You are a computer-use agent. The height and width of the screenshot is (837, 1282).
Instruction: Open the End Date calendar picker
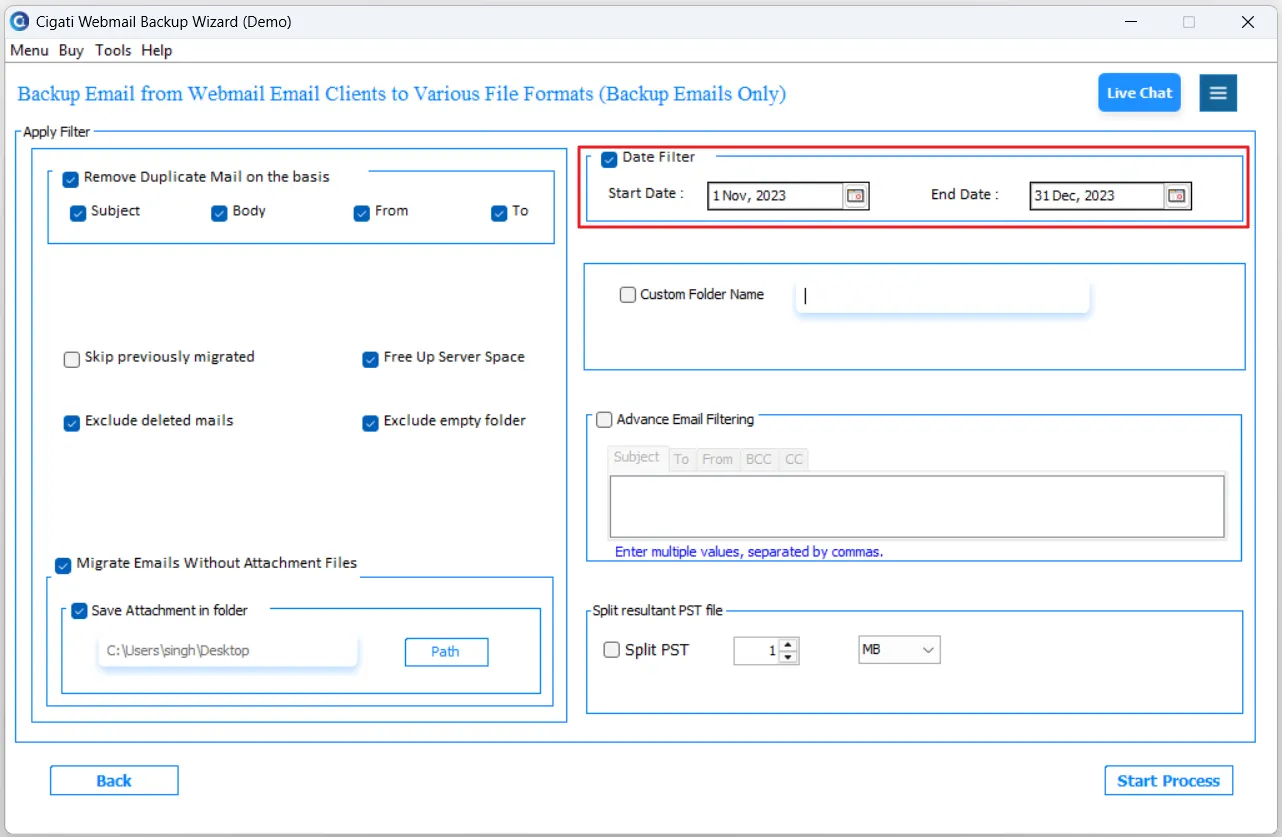click(x=1178, y=196)
